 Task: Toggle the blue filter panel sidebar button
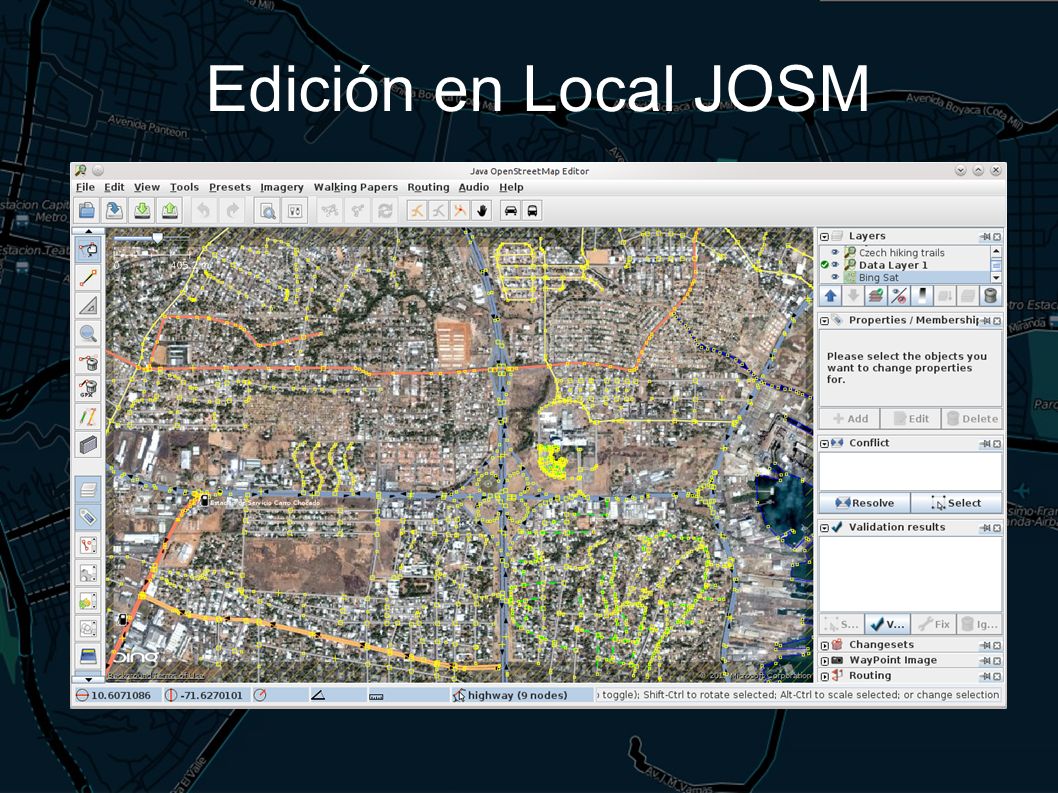coord(88,656)
